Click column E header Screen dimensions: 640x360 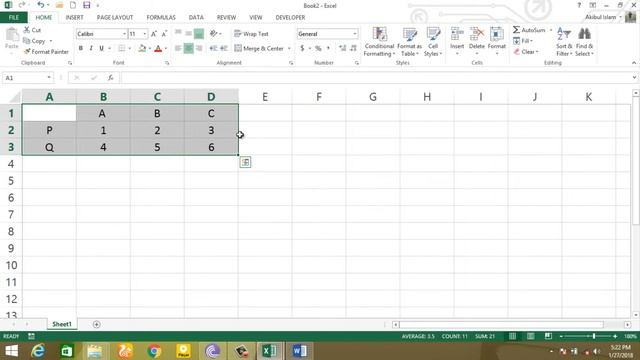[265, 97]
